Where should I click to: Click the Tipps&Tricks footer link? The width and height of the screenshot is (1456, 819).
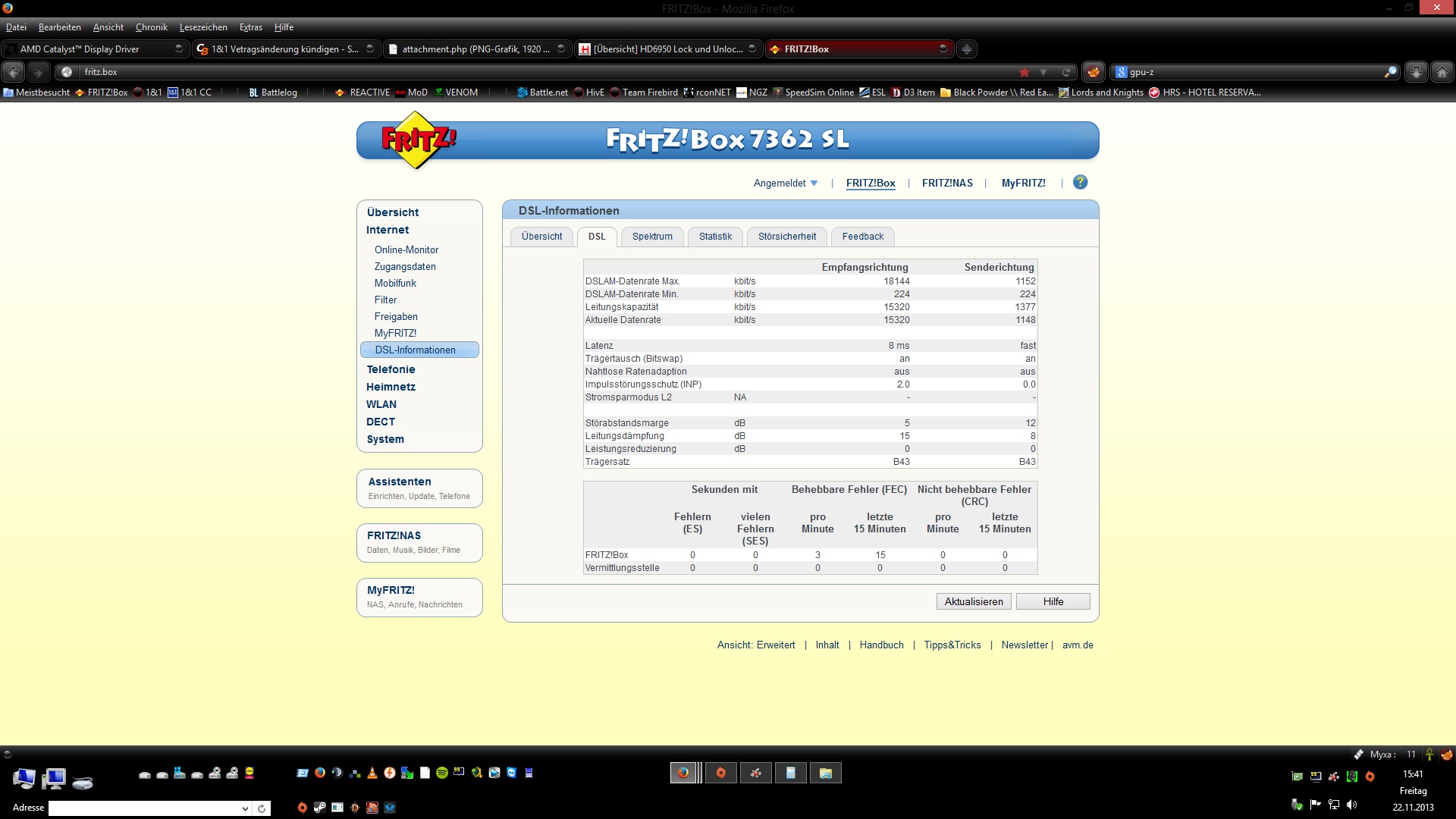pos(952,645)
